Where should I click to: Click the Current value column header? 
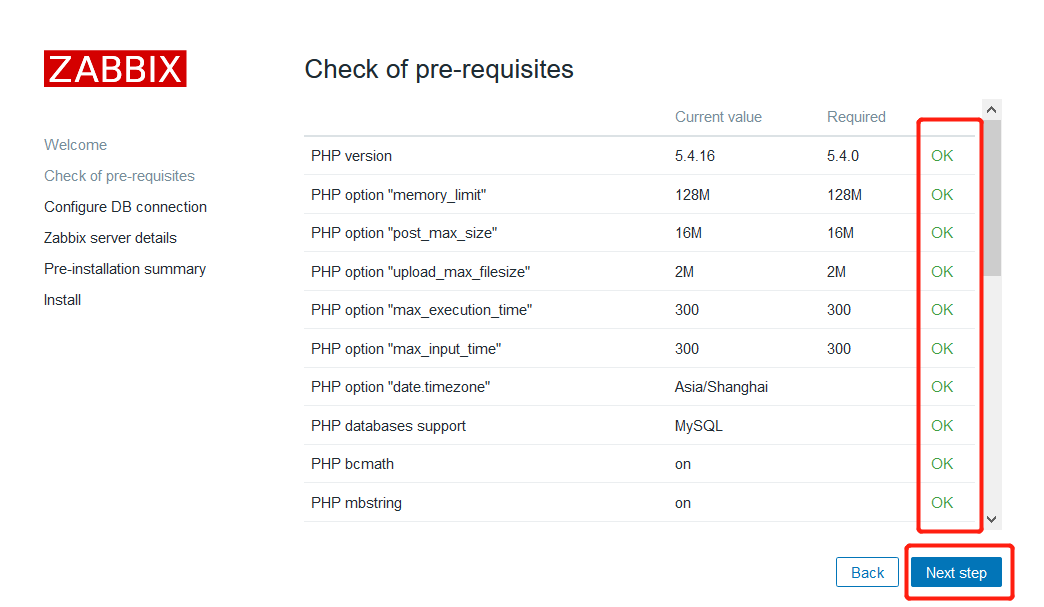click(x=718, y=117)
